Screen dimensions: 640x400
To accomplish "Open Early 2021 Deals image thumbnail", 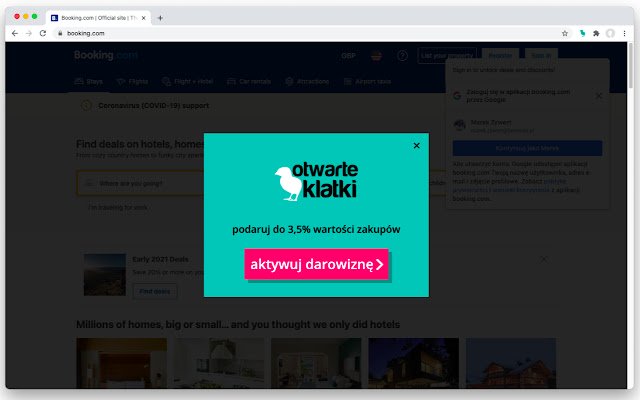I will coord(104,275).
